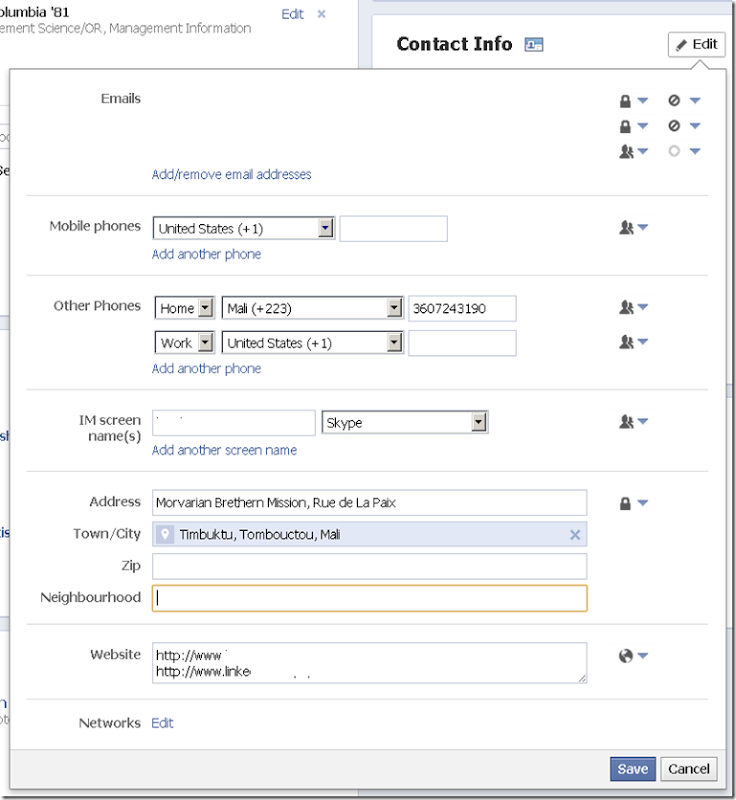Click the Edit link next to Networks
The image size is (736, 800).
click(x=162, y=723)
